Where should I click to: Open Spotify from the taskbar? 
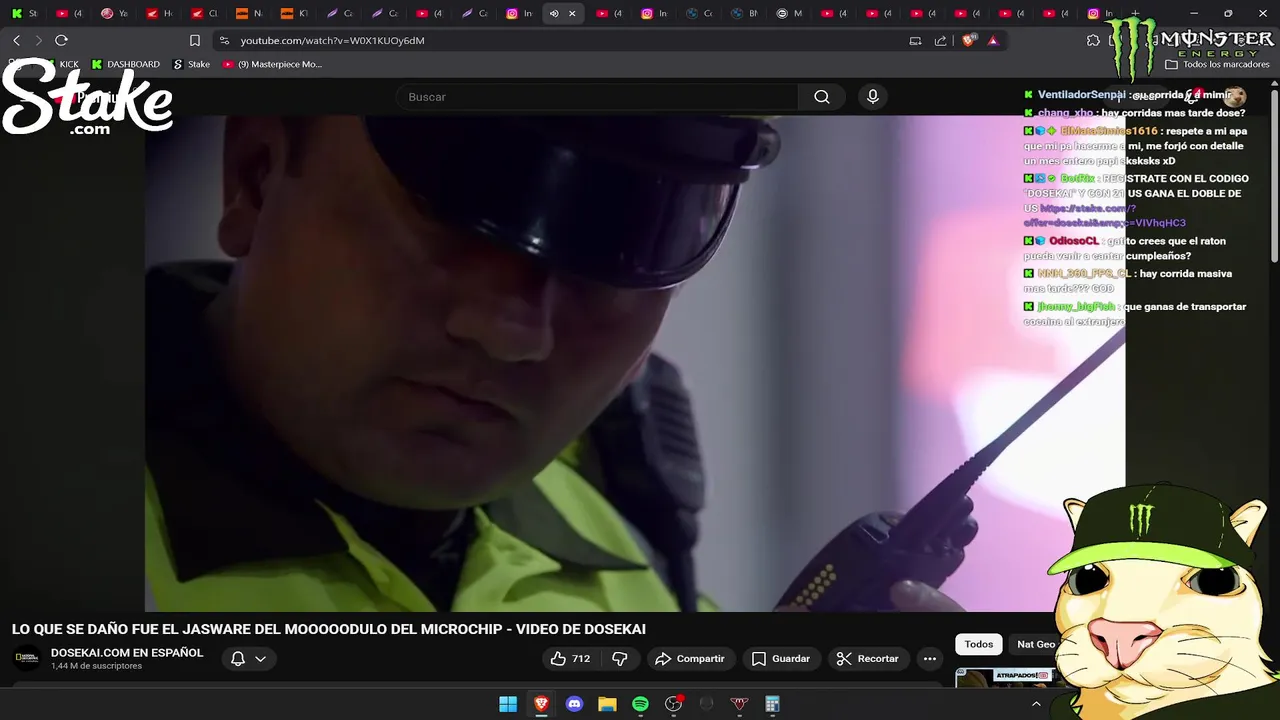640,704
